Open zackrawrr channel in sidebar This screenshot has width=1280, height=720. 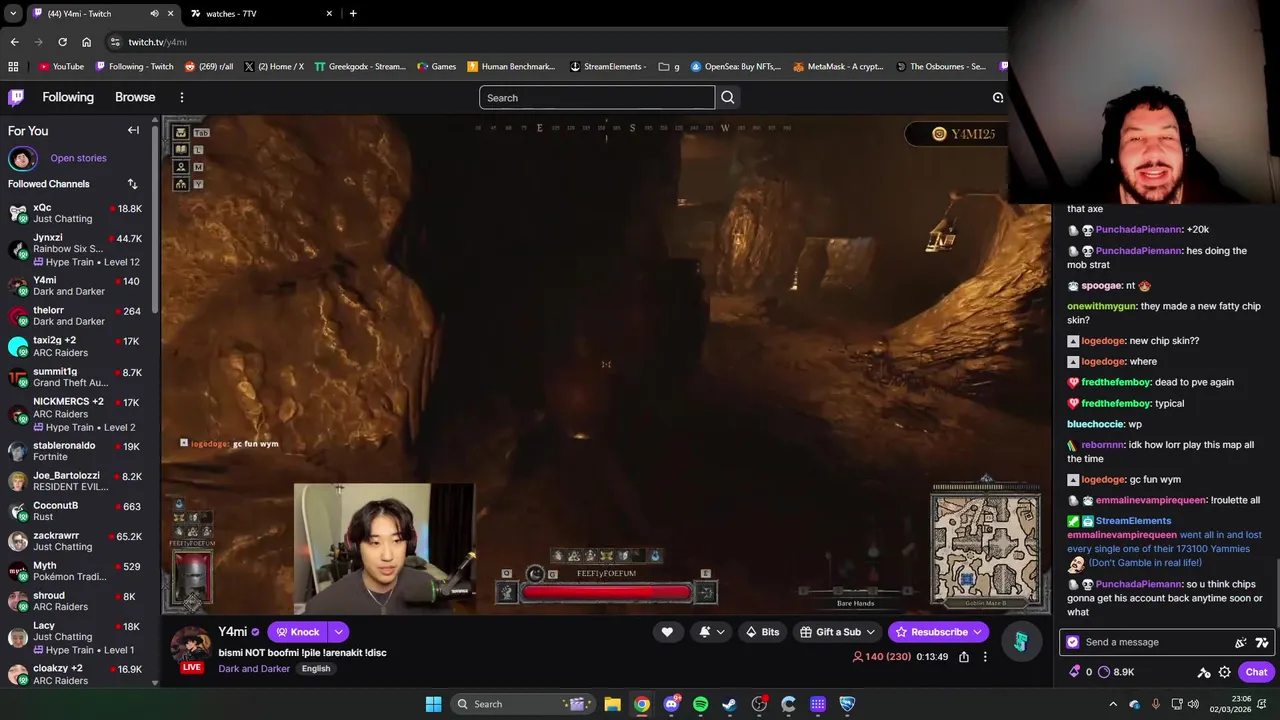75,541
